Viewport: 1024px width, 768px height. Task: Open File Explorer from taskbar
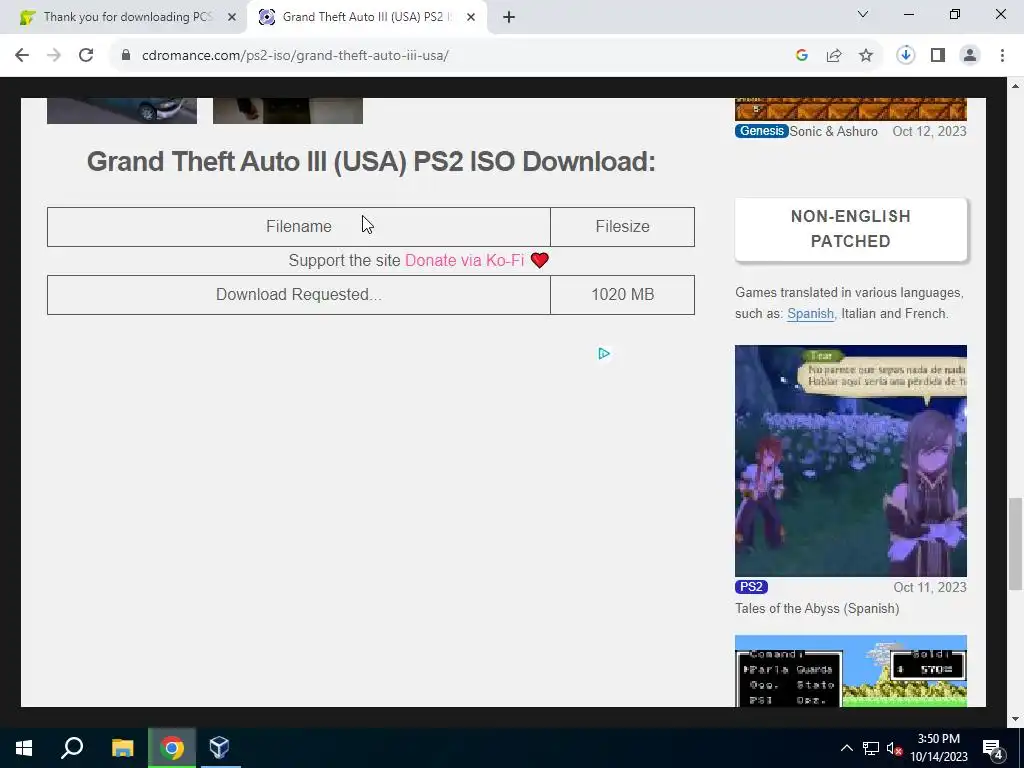click(122, 748)
